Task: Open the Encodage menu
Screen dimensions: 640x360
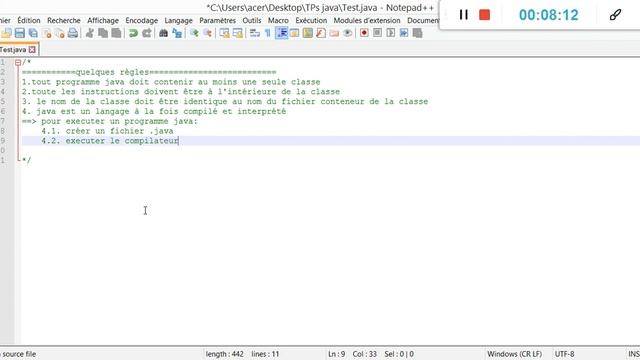Action: click(142, 20)
